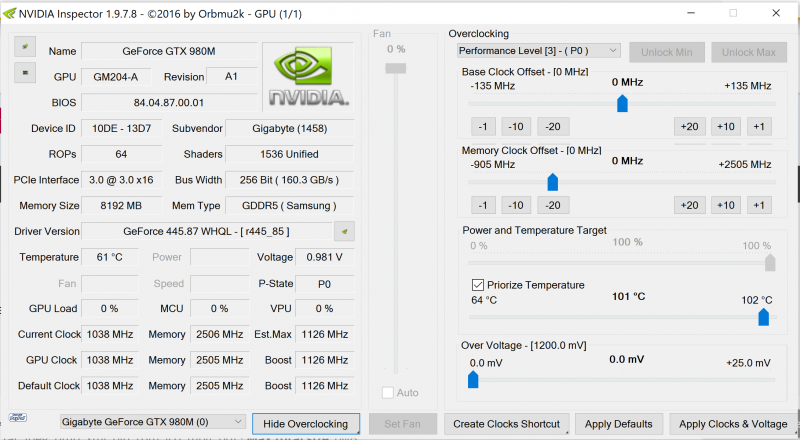Click the temperature target slider handle at 102 °C
This screenshot has width=800, height=440.
[x=764, y=317]
